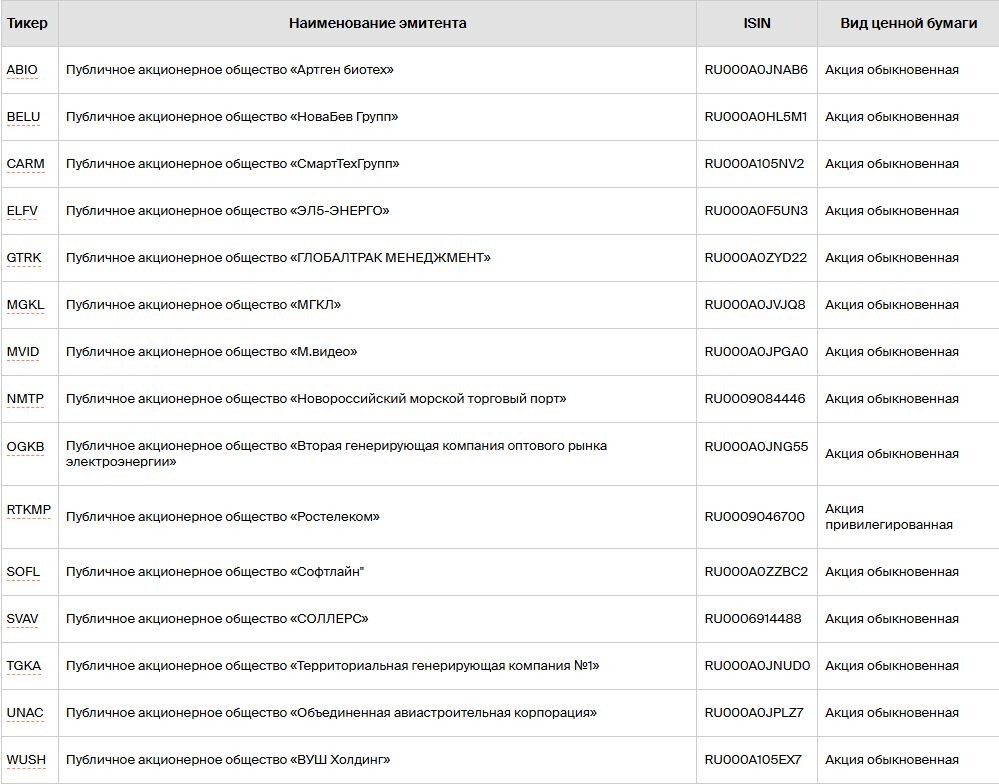999x784 pixels.
Task: Click the RTKMP ticker
Action: click(x=29, y=510)
